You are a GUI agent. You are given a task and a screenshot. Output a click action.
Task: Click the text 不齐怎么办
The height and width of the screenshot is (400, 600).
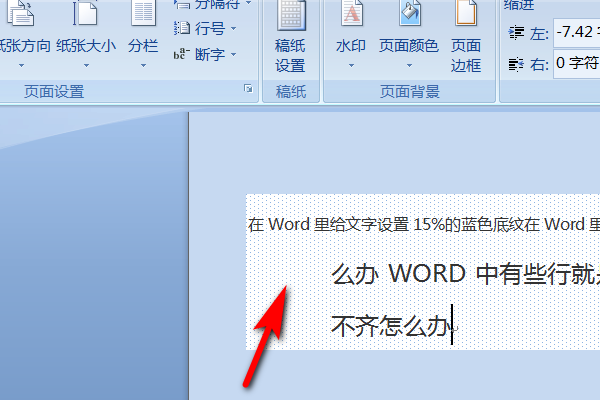pos(391,326)
